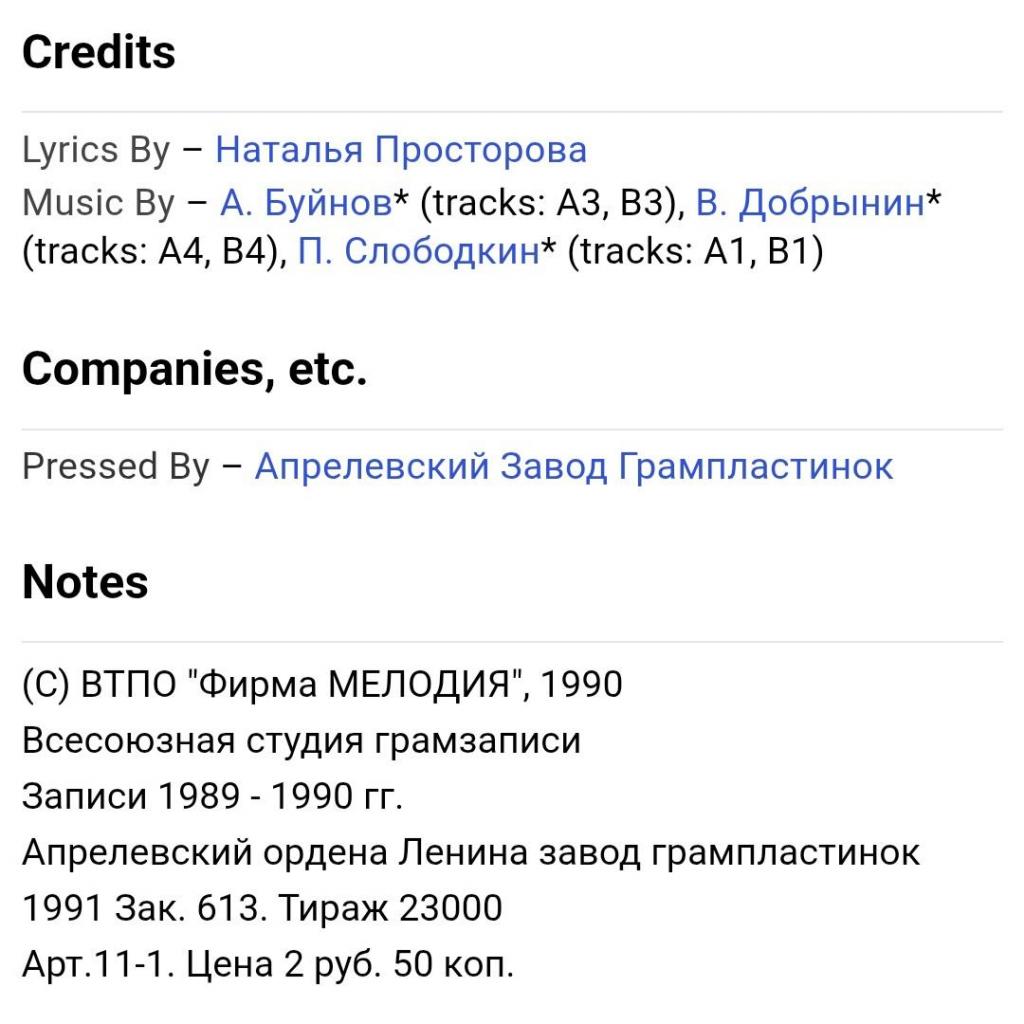Viewport: 1024px width, 1024px height.
Task: Open Апрелевский Завод Грампластинок company link
Action: point(573,466)
